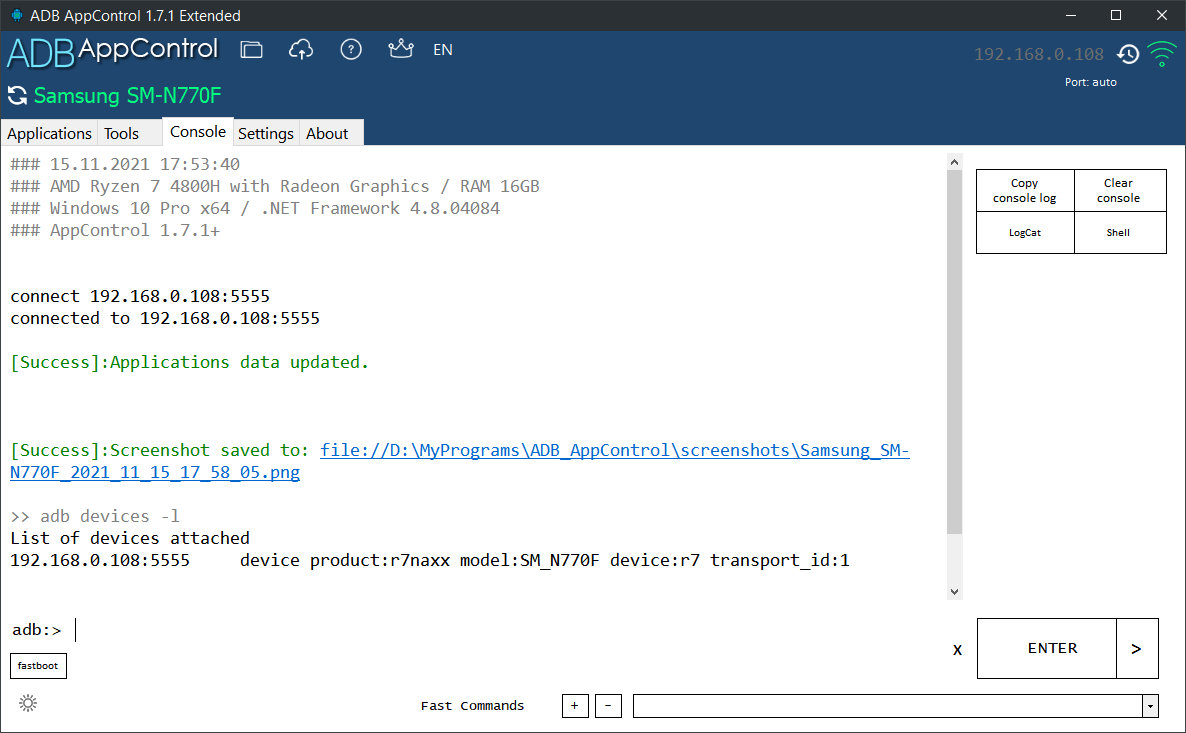The width and height of the screenshot is (1186, 733).
Task: Open the Settings tab
Action: (265, 133)
